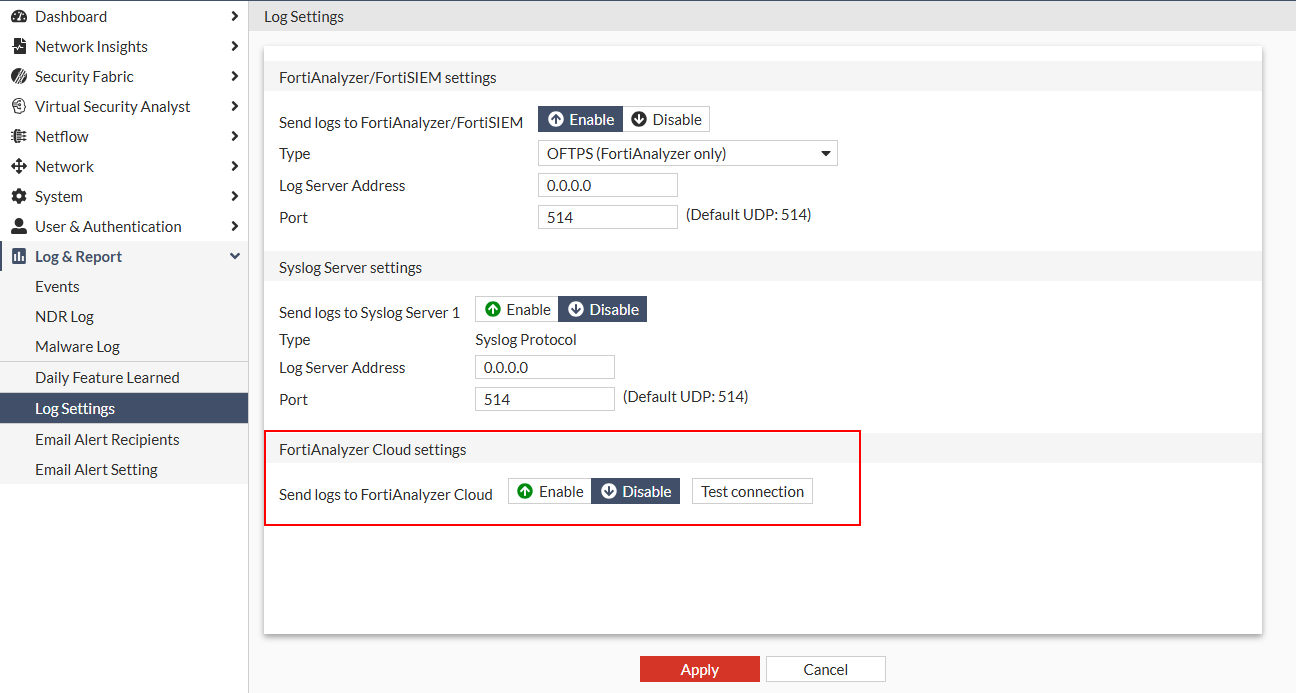Expand the Security Fabric chevron
Viewport: 1296px width, 693px height.
234,76
